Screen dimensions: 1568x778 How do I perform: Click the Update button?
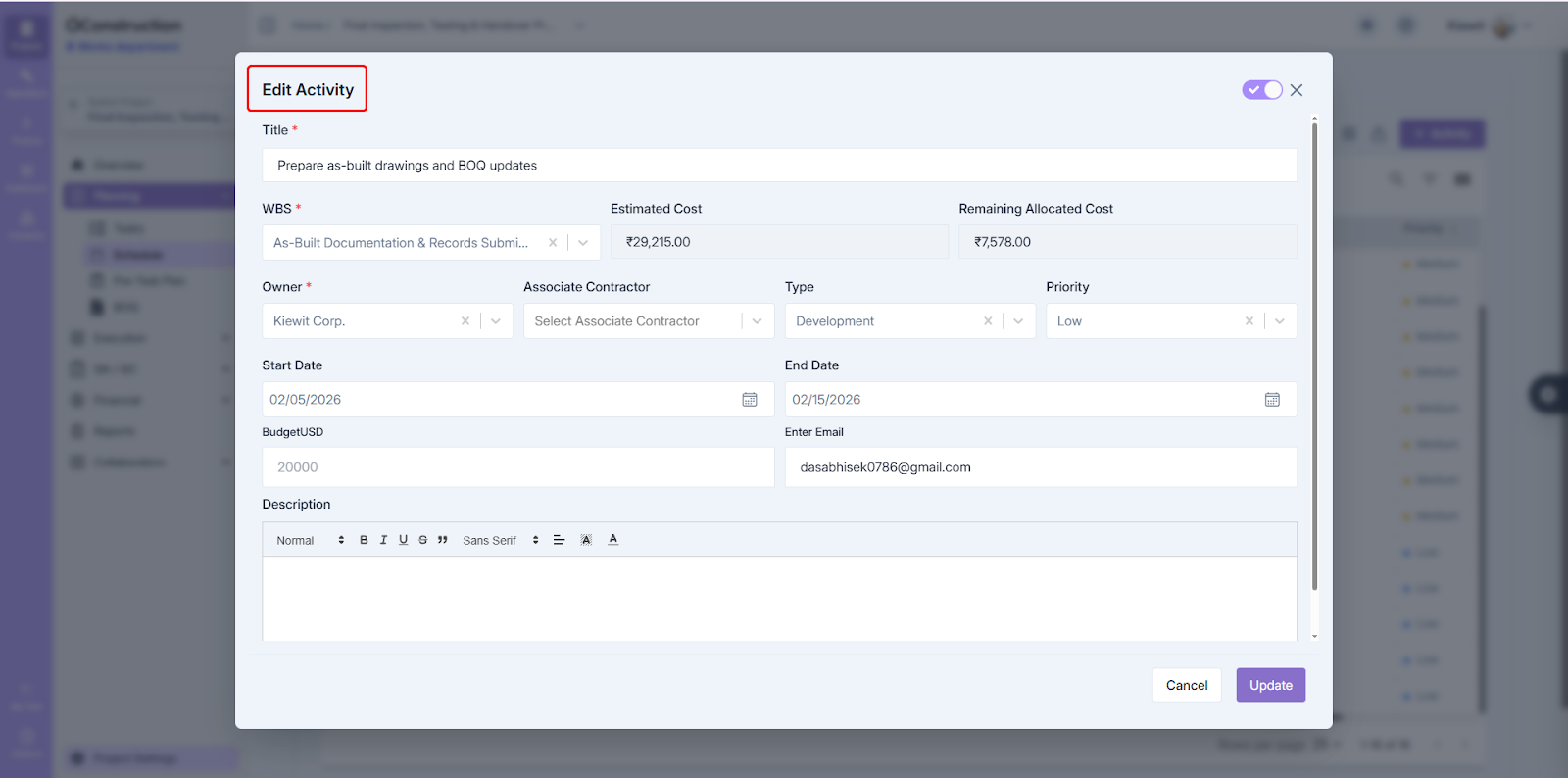1270,685
